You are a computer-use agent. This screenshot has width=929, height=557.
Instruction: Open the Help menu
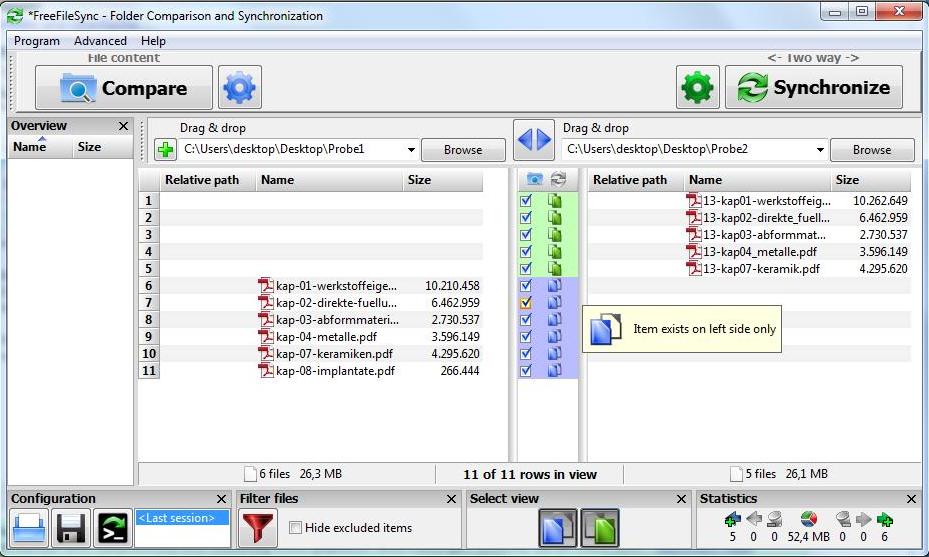[x=153, y=41]
